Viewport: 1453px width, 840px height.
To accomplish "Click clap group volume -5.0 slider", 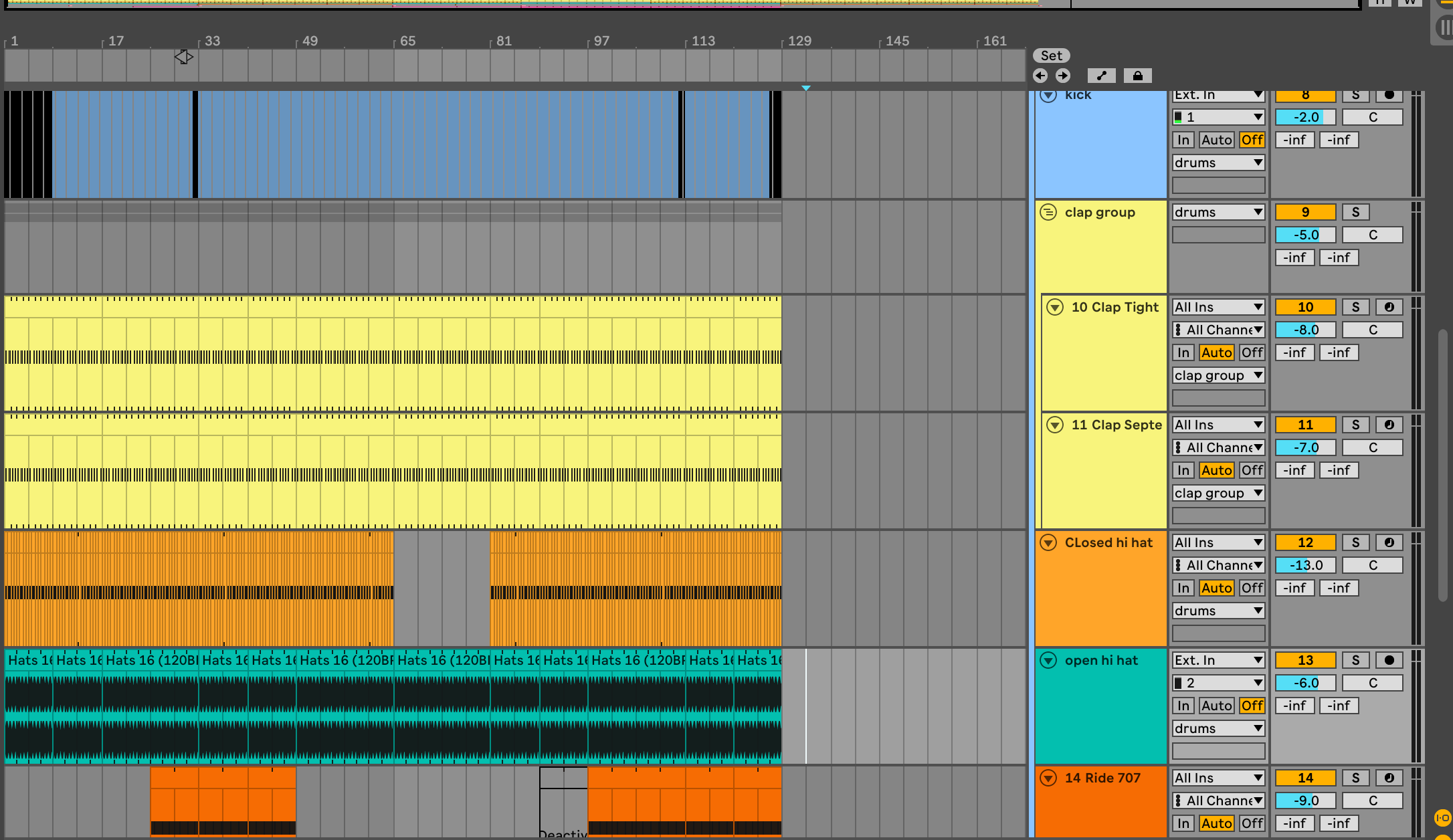I will (1305, 235).
